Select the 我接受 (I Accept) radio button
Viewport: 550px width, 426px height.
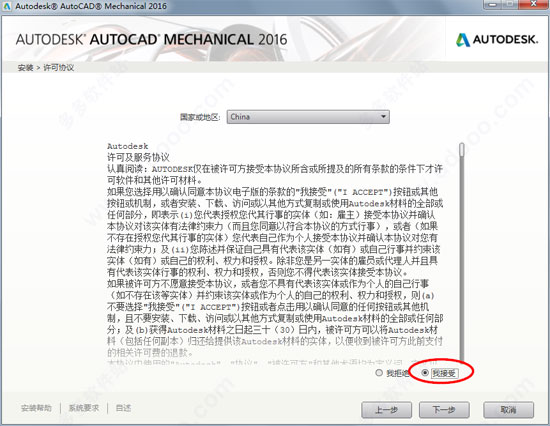click(x=425, y=373)
